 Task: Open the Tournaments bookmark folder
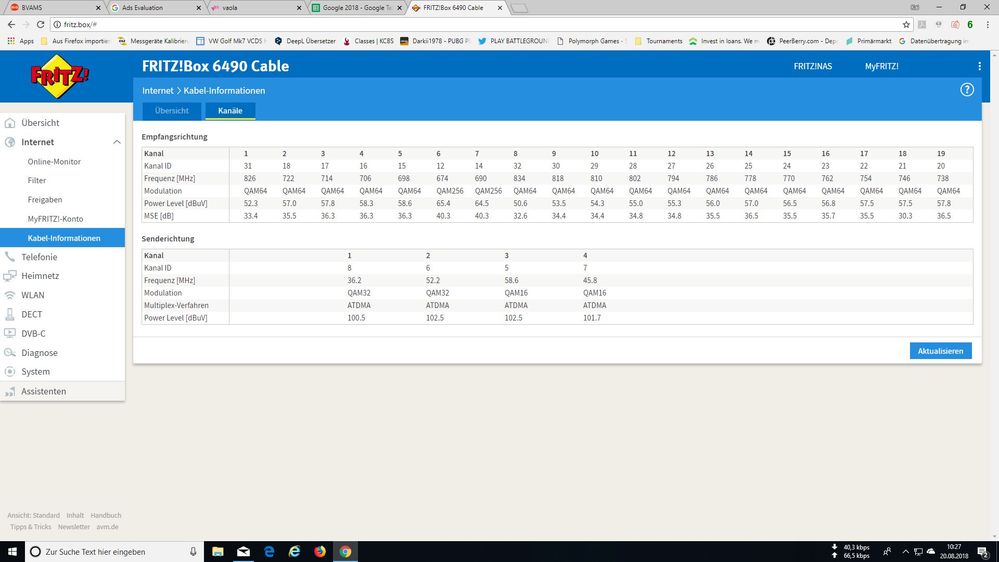pos(659,41)
